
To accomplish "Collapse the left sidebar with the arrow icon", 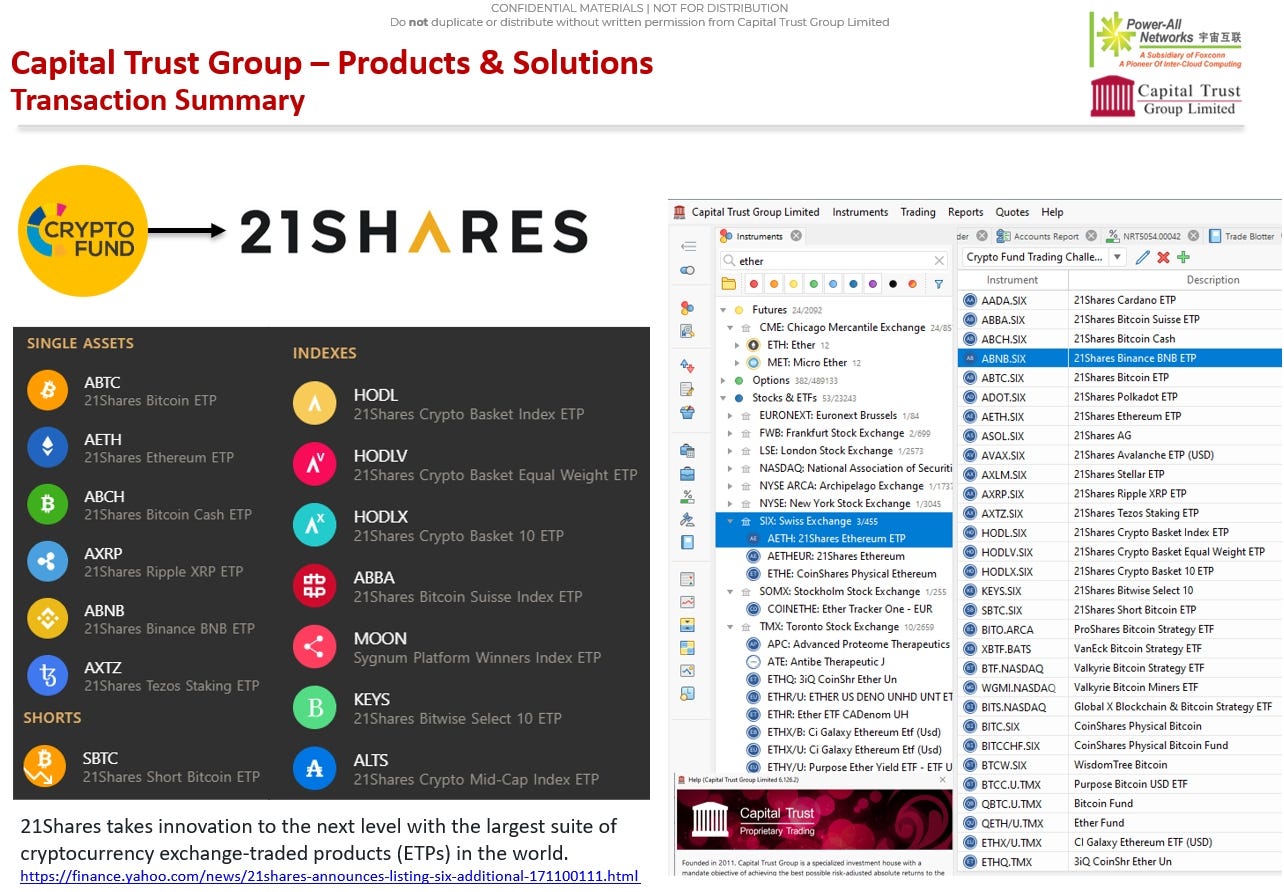I will 688,246.
